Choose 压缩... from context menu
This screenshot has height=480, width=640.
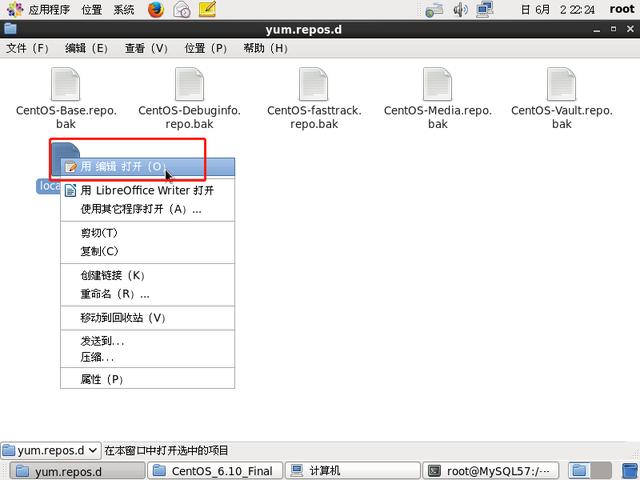click(148, 357)
